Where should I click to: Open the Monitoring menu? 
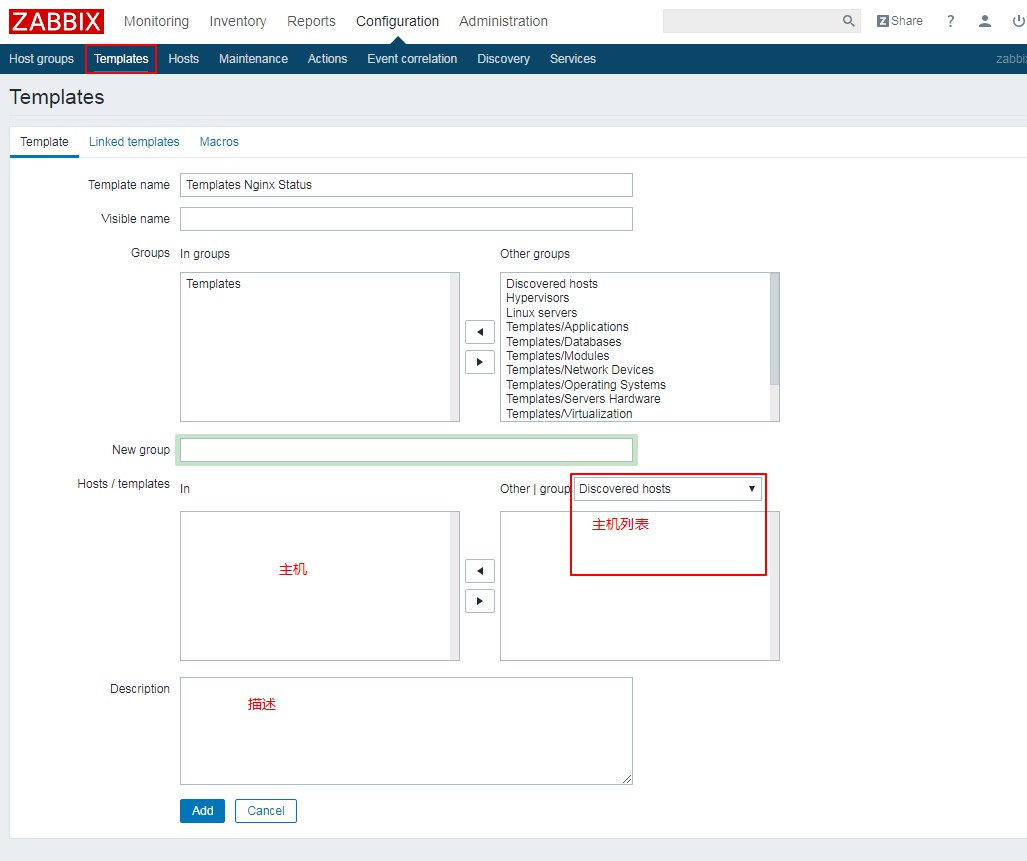click(x=156, y=21)
